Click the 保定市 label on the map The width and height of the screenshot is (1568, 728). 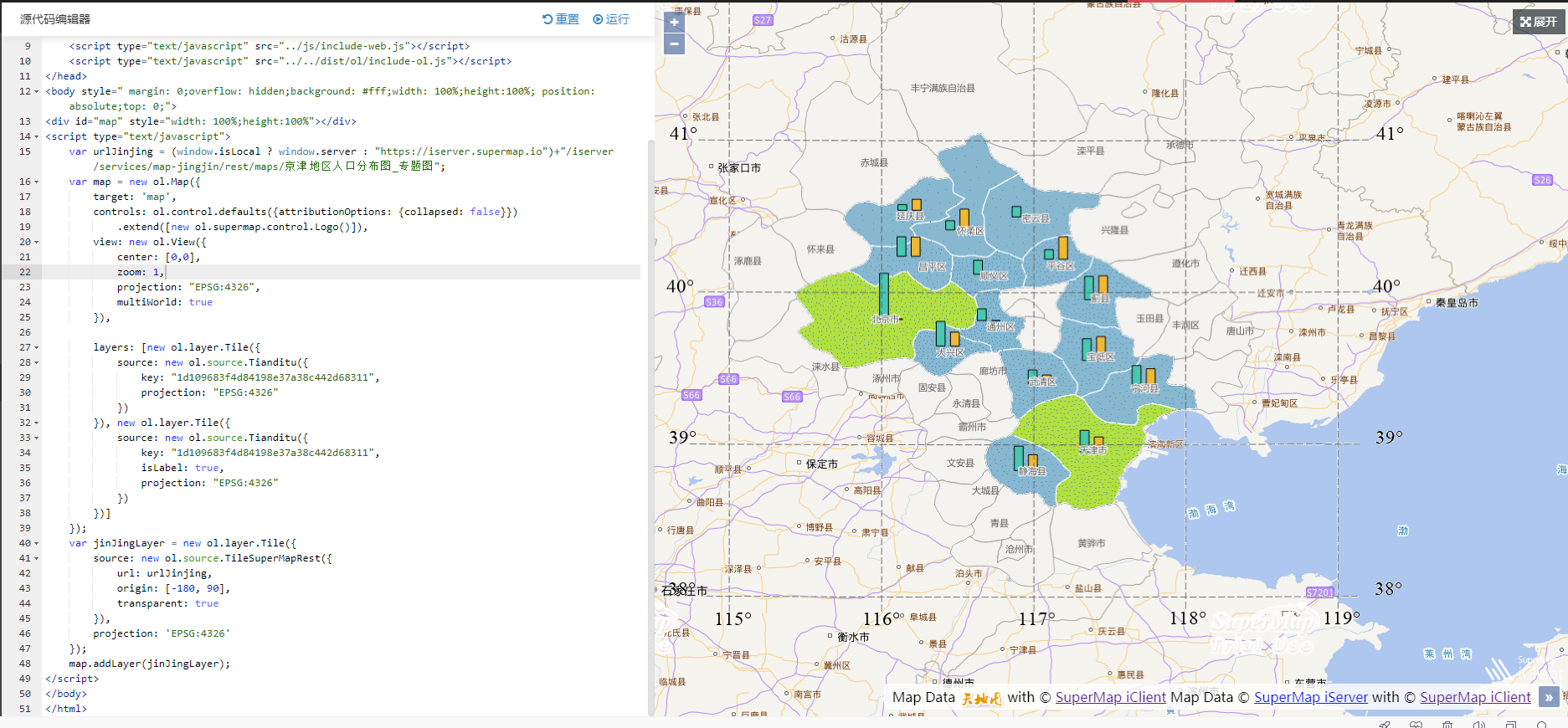822,464
